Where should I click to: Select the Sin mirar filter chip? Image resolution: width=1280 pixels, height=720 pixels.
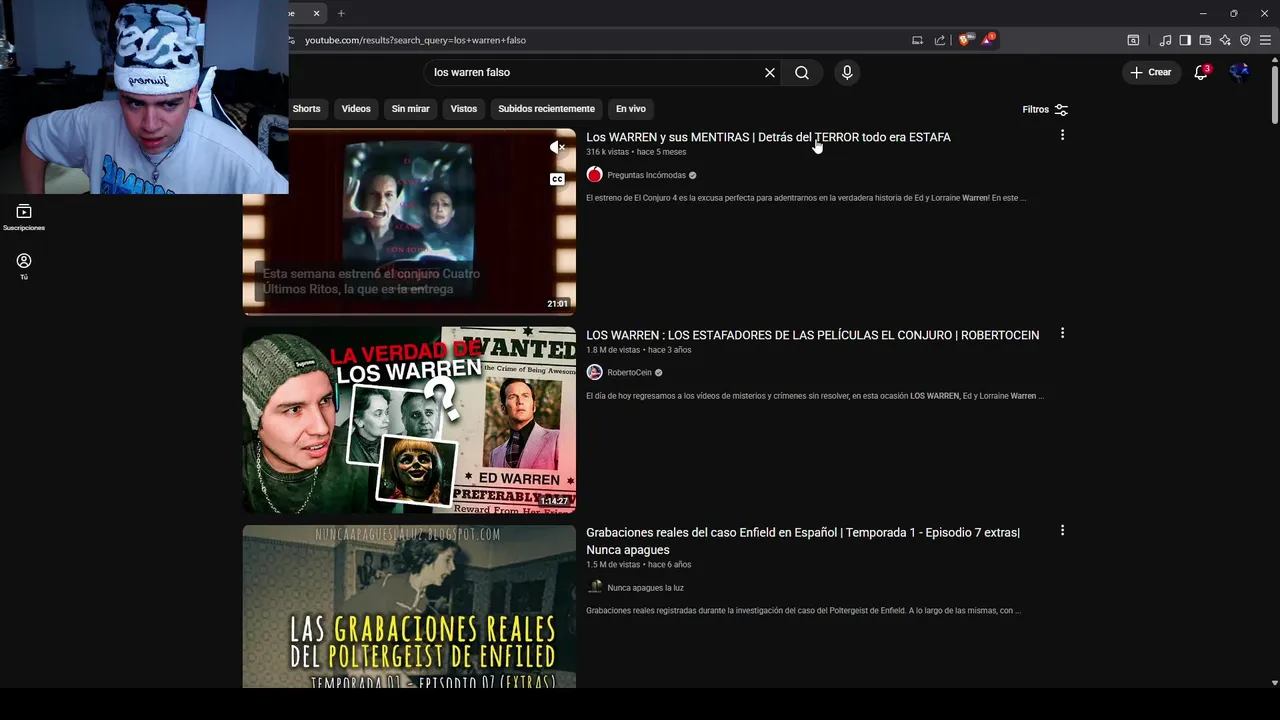(x=410, y=109)
